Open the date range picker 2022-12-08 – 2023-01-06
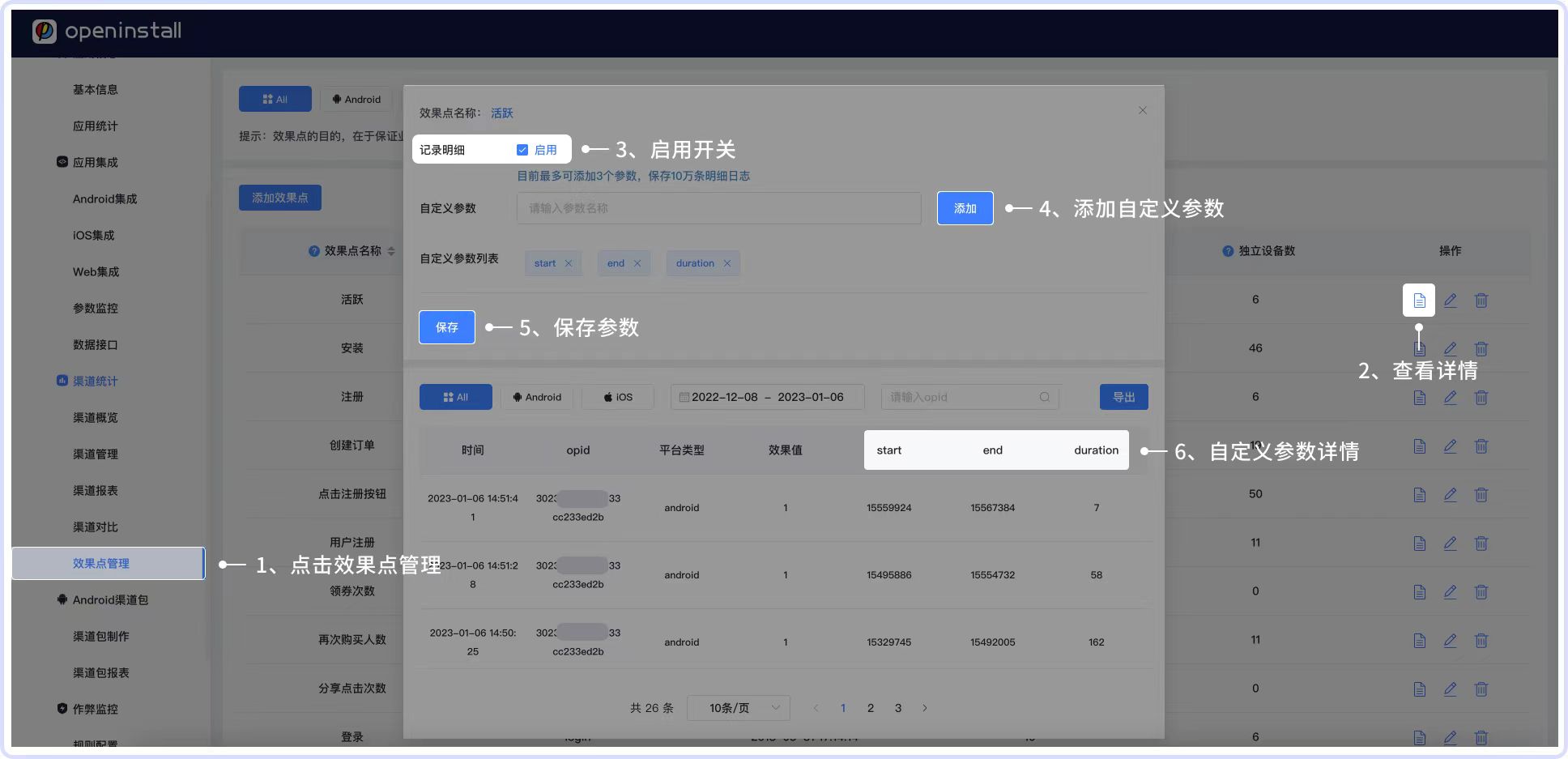Image resolution: width=1568 pixels, height=759 pixels. (767, 397)
